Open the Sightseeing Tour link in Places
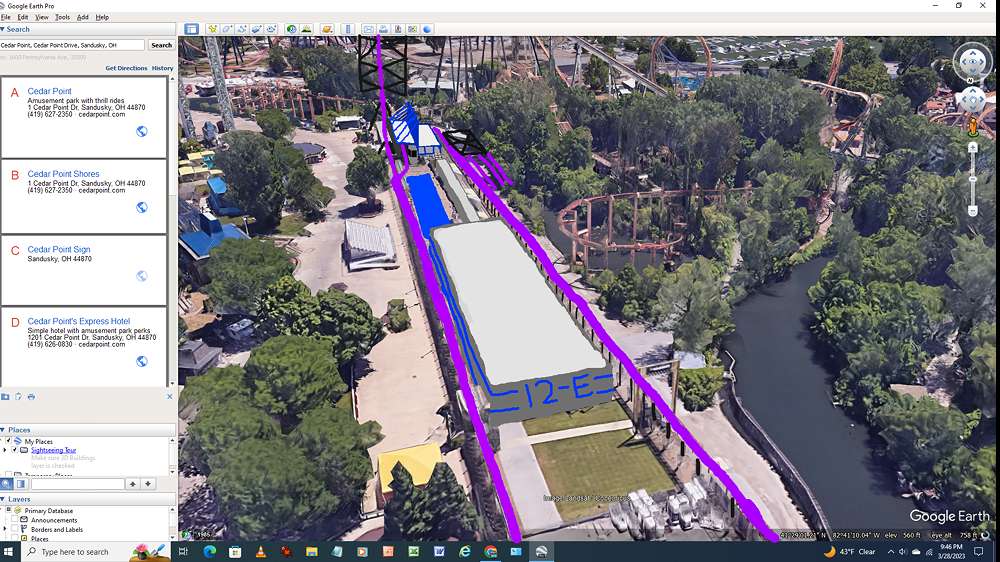The height and width of the screenshot is (562, 1000). point(54,450)
